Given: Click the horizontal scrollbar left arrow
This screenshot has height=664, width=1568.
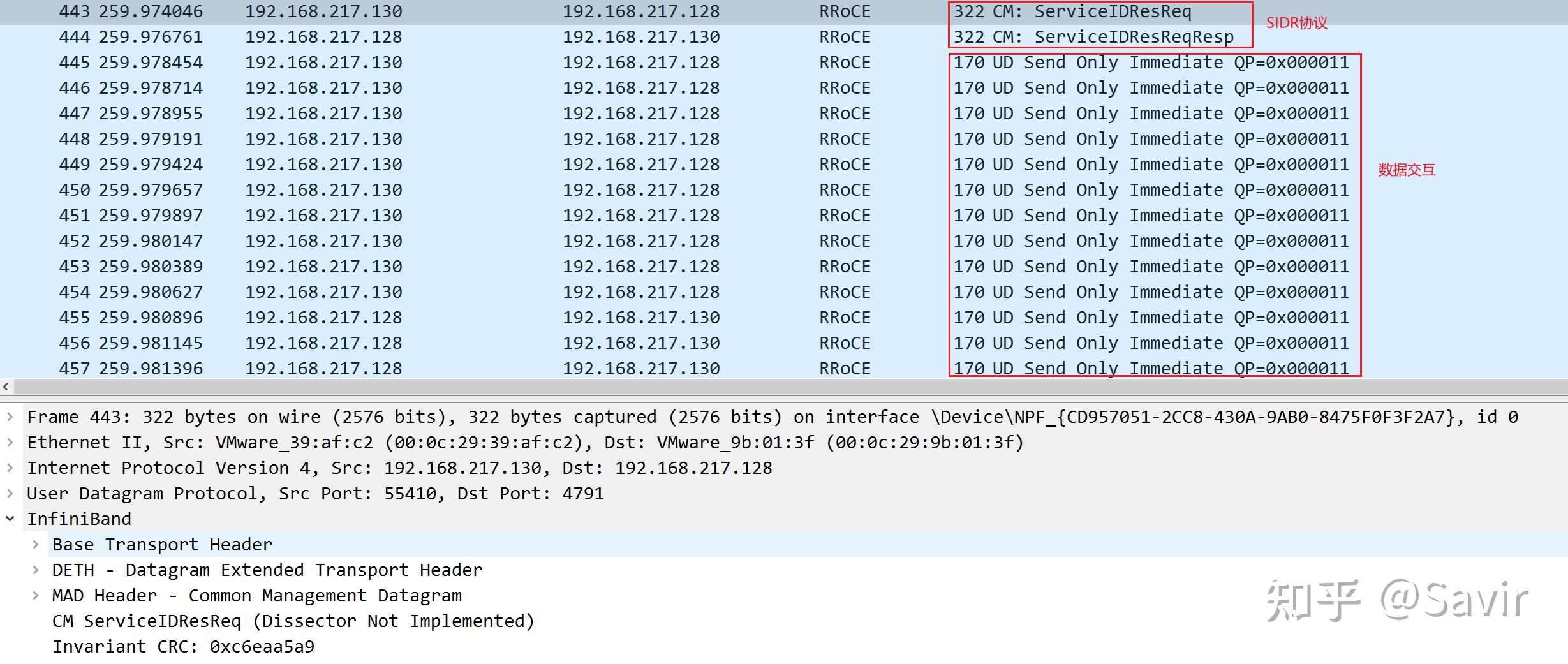Looking at the screenshot, I should point(6,387).
